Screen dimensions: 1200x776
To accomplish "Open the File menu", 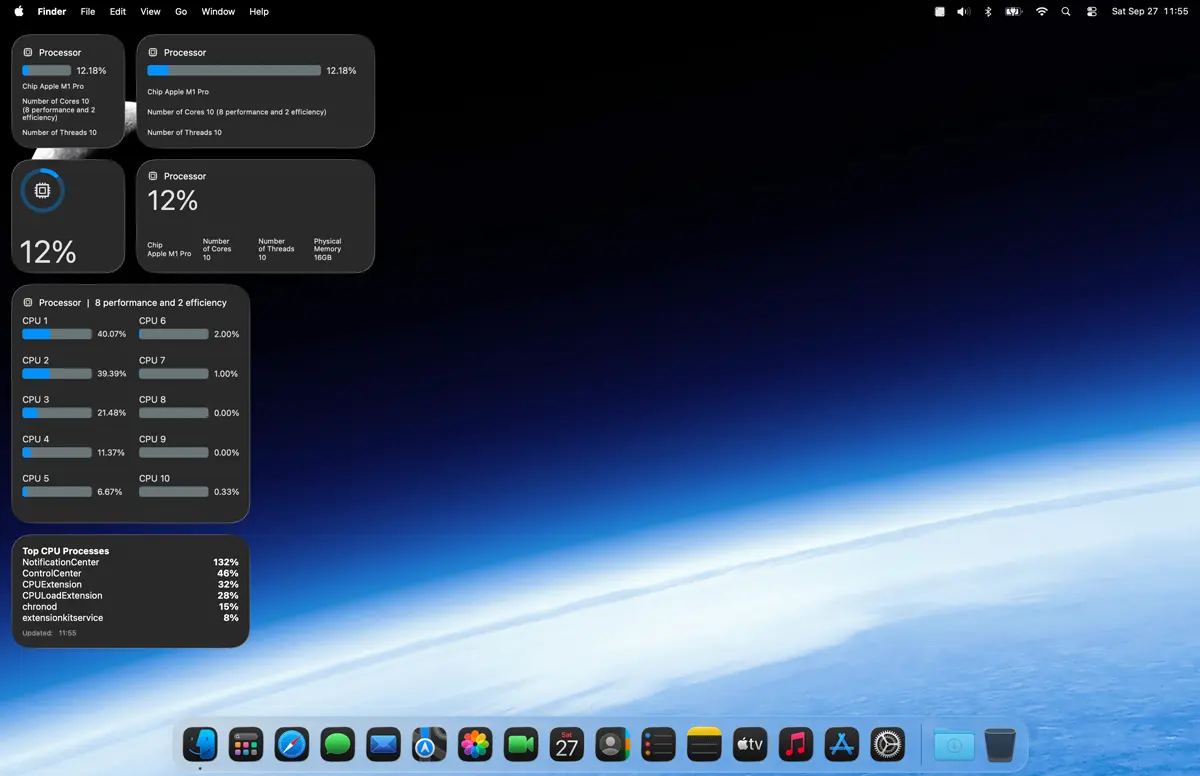I will coord(88,12).
